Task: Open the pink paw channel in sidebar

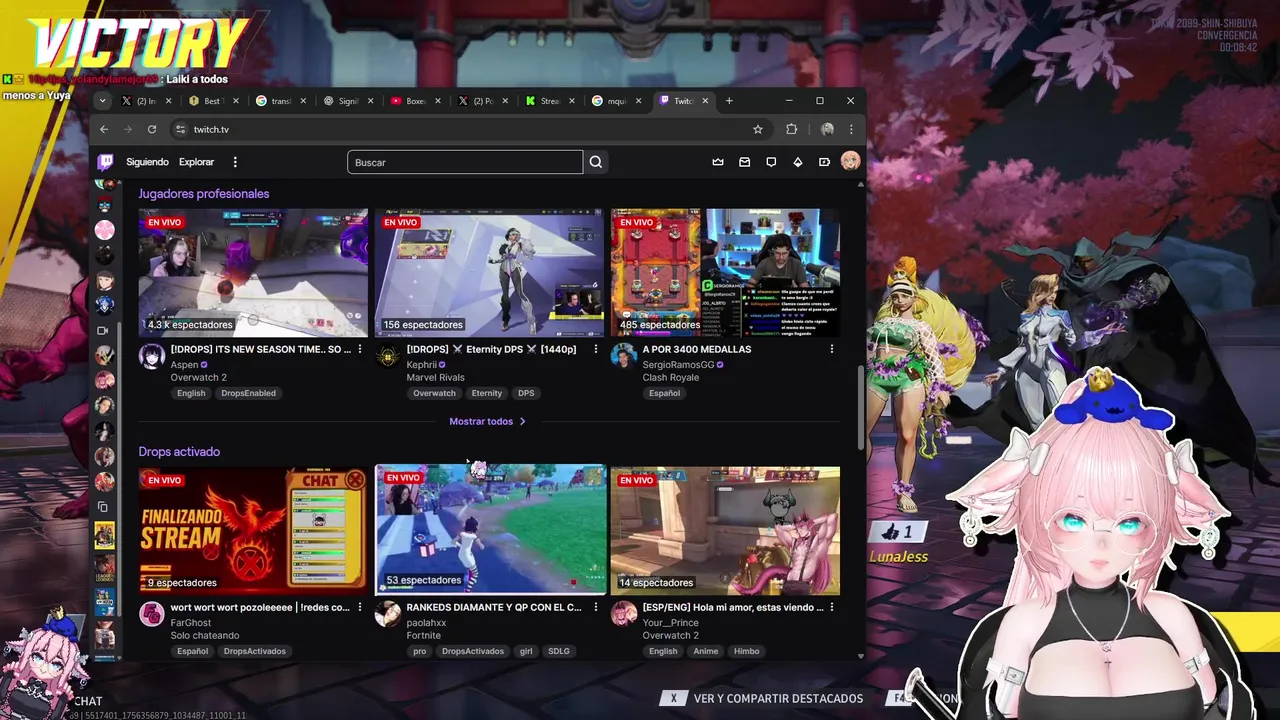Action: coord(104,230)
